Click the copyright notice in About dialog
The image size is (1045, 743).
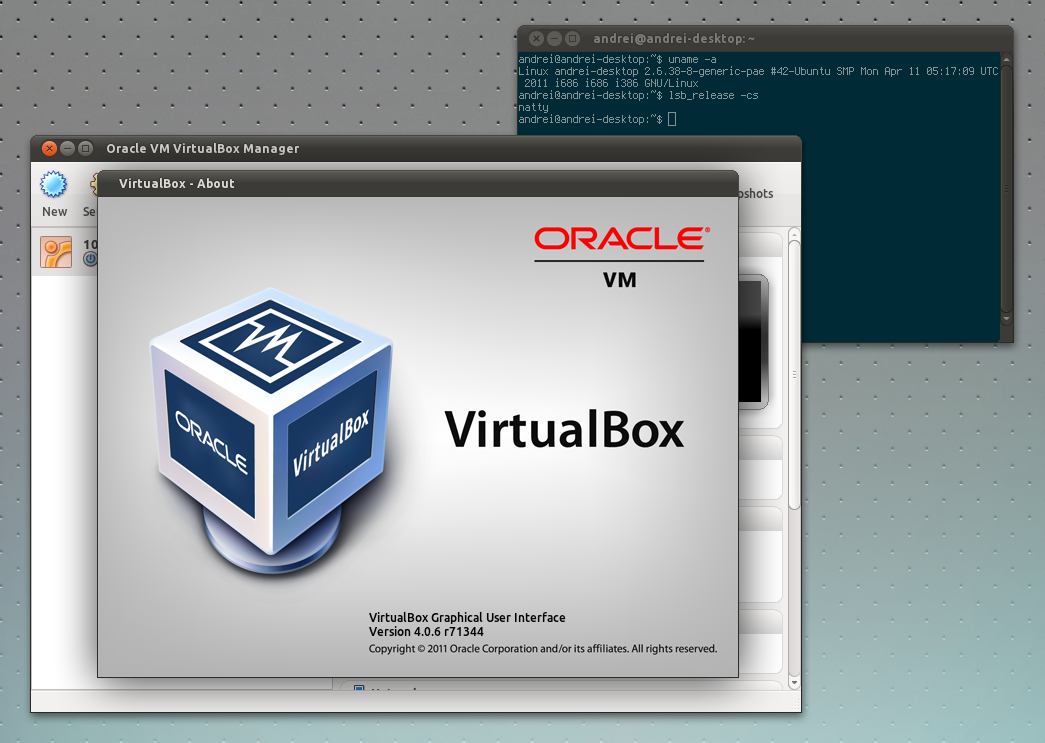[x=543, y=649]
